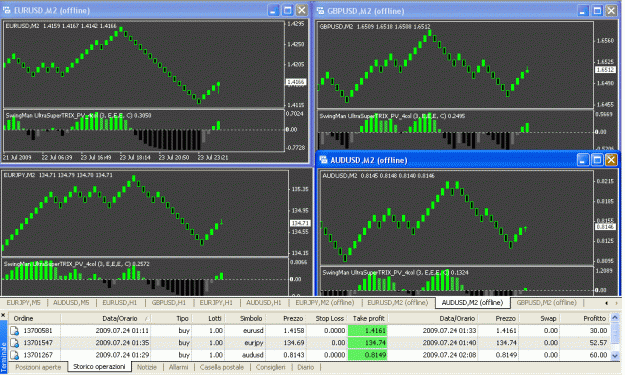
Task: Open the Allarmi tab
Action: (x=178, y=367)
